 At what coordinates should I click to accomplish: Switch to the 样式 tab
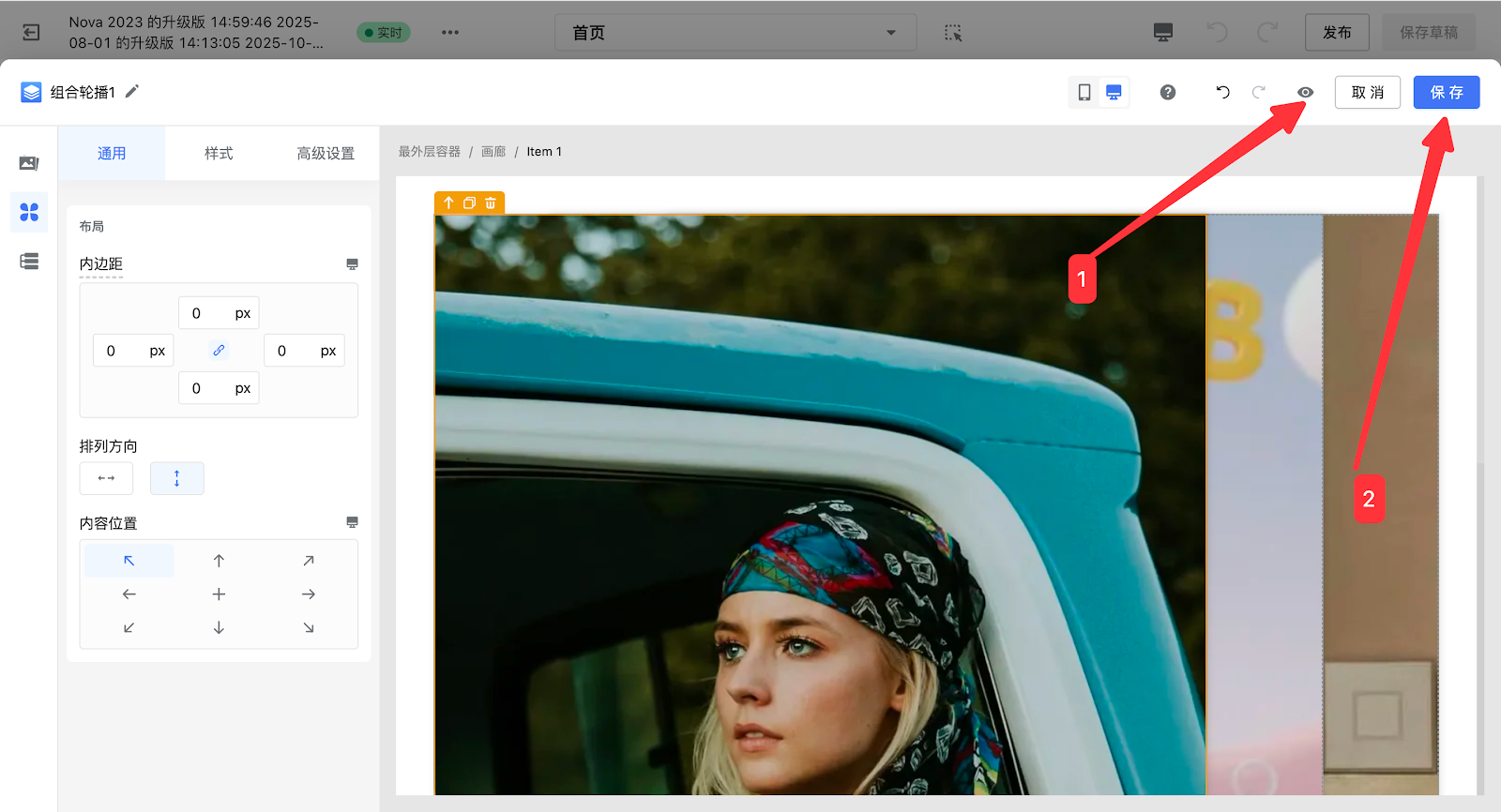219,153
